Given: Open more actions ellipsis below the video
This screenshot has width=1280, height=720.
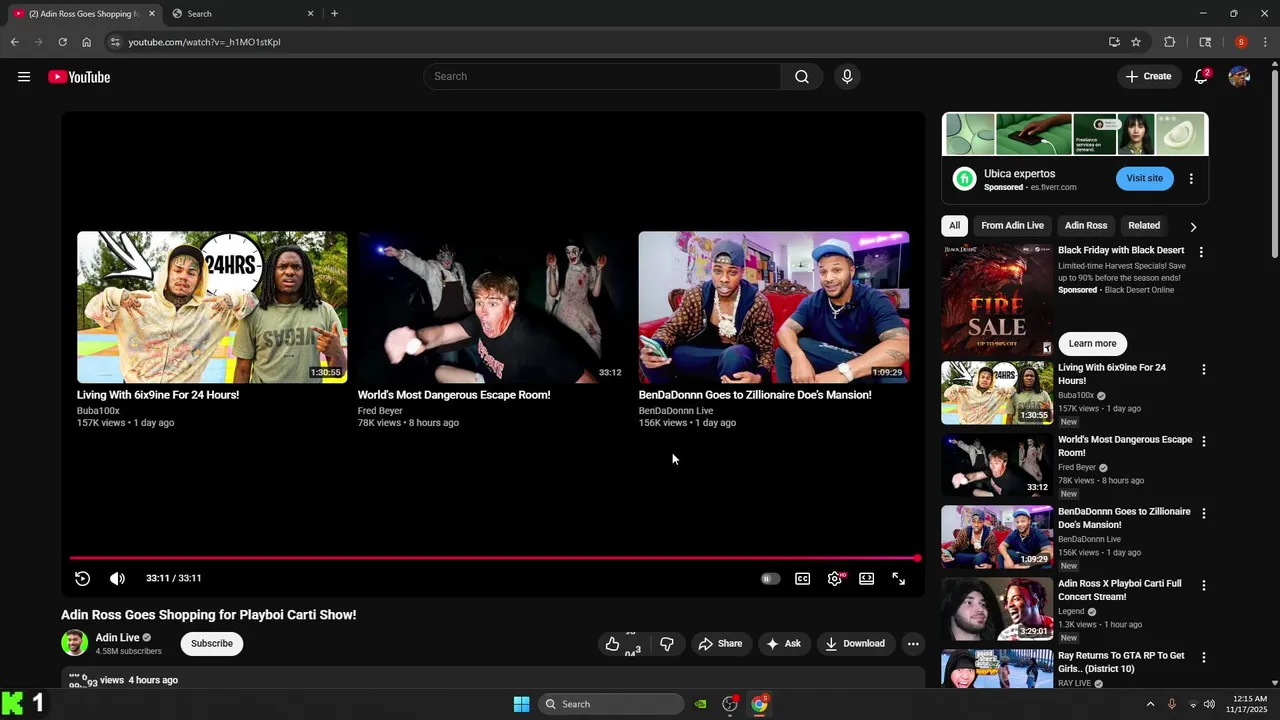Looking at the screenshot, I should pyautogui.click(x=913, y=644).
